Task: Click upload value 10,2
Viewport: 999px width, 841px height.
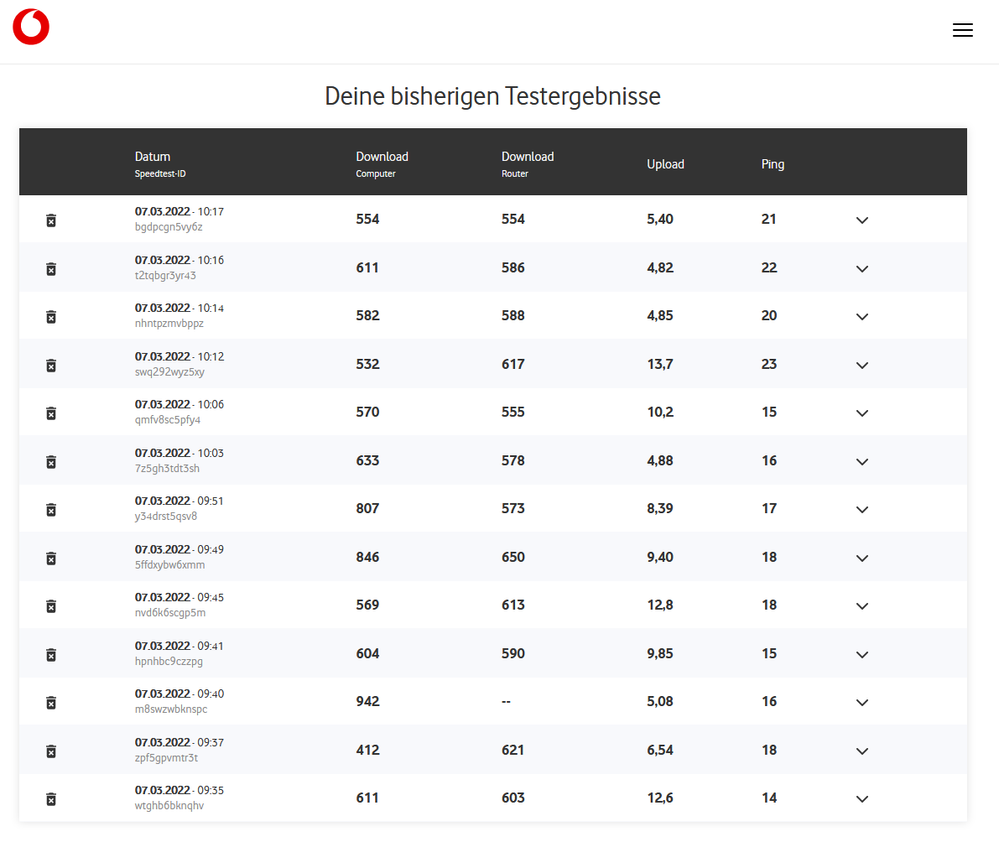Action: [660, 412]
